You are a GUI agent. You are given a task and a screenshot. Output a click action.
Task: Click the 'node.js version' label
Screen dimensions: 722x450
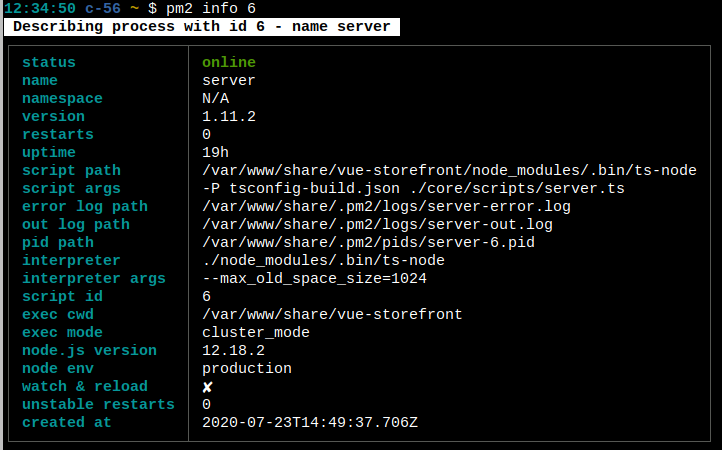(89, 351)
